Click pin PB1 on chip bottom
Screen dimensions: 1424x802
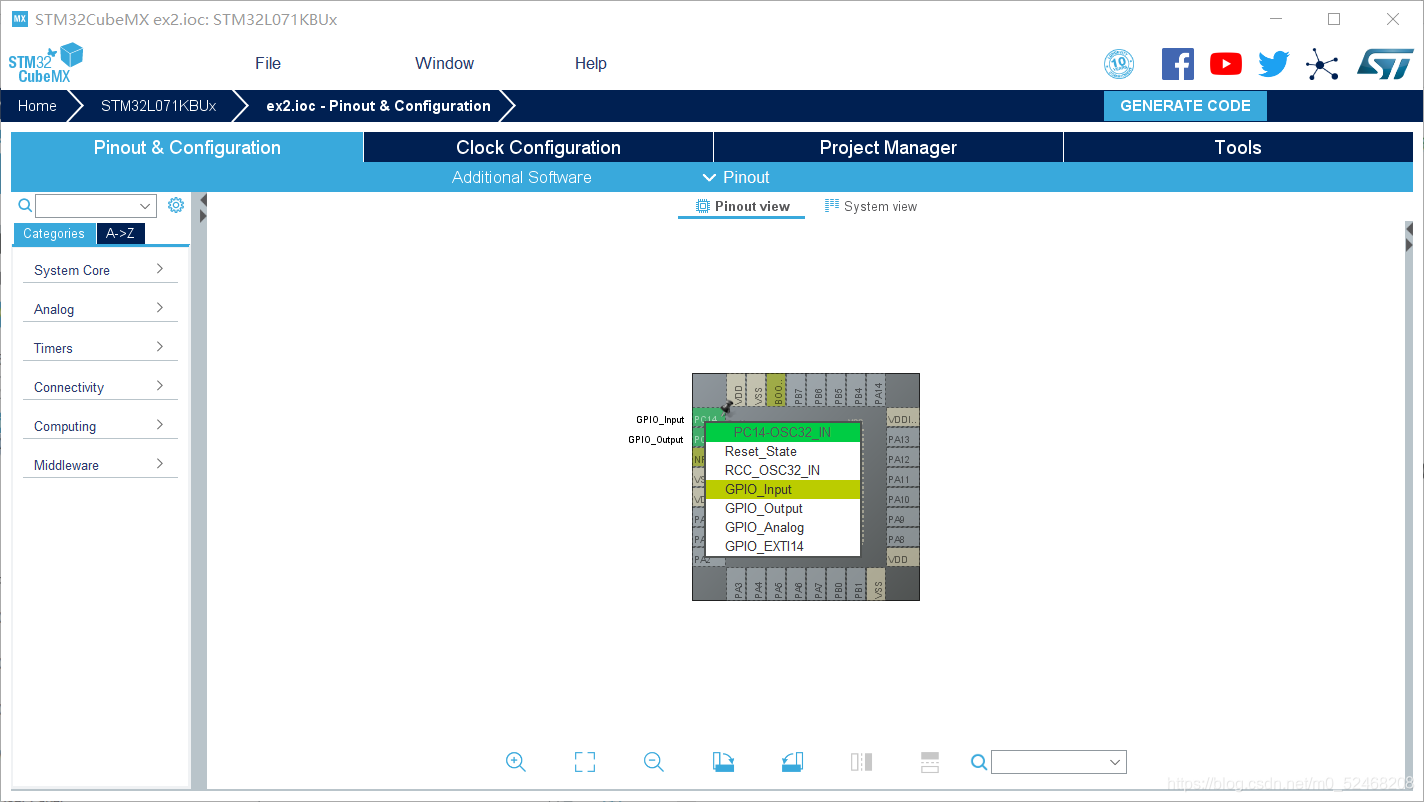[858, 584]
